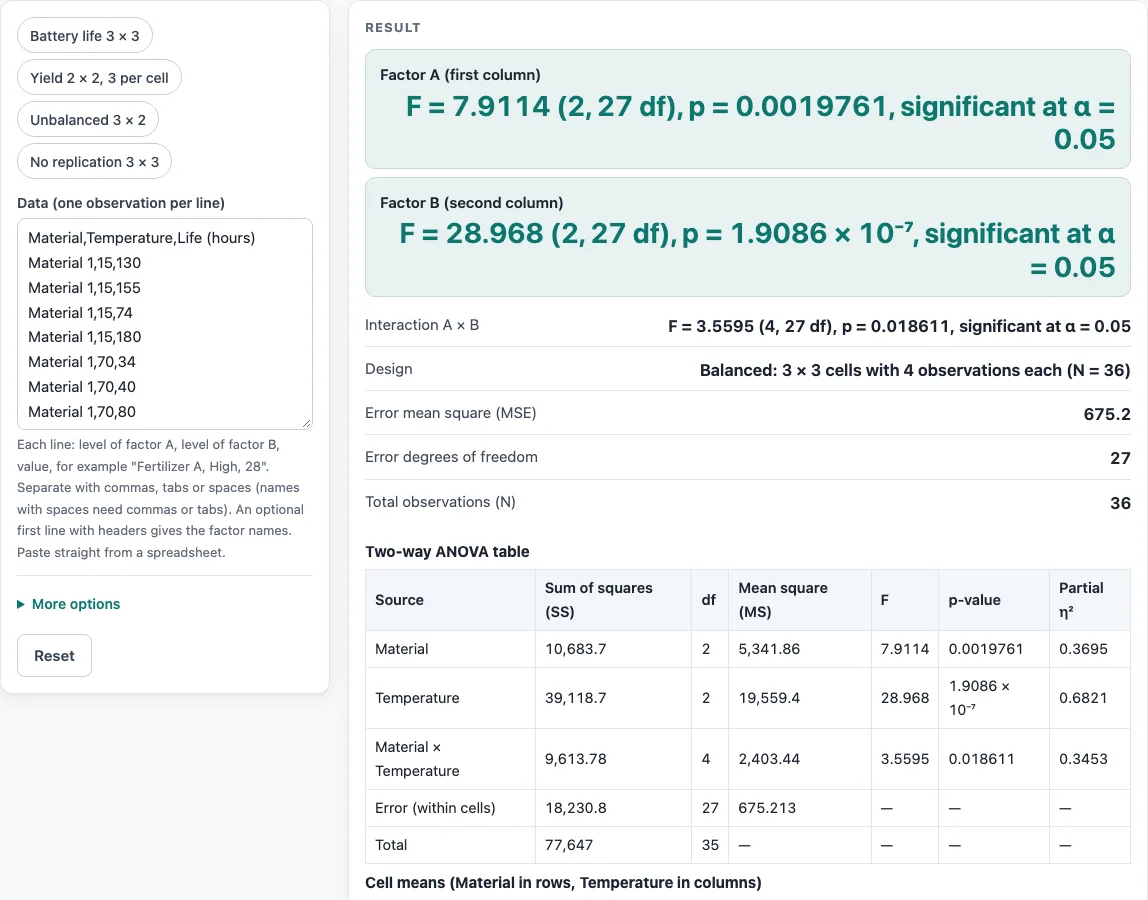Screen dimensions: 1148x900
Task: Click the Factor A (first column) heading
Action: [460, 75]
